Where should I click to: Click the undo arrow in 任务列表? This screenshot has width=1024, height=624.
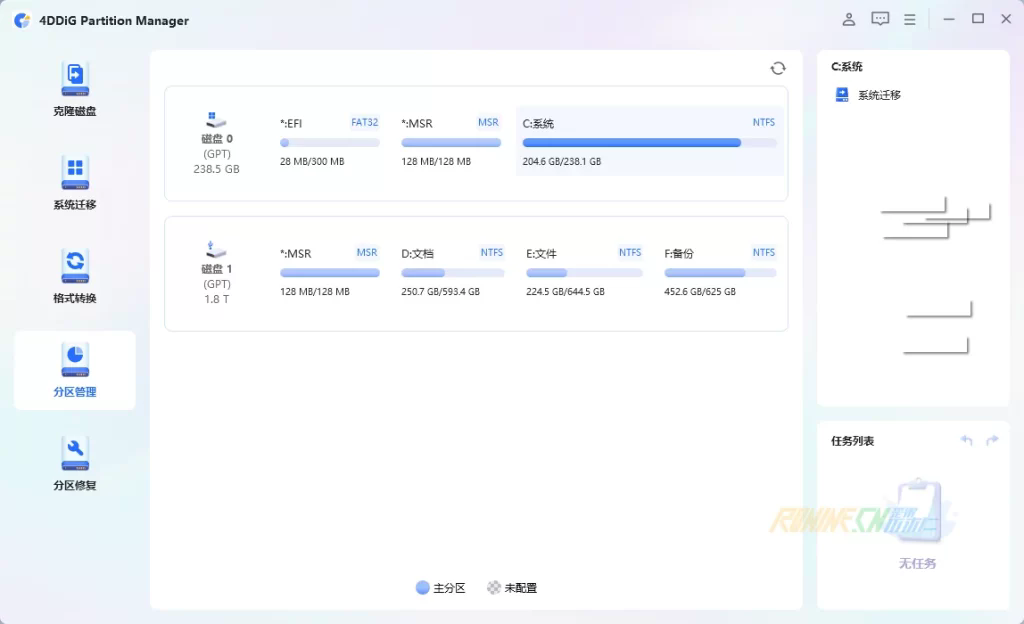point(966,441)
